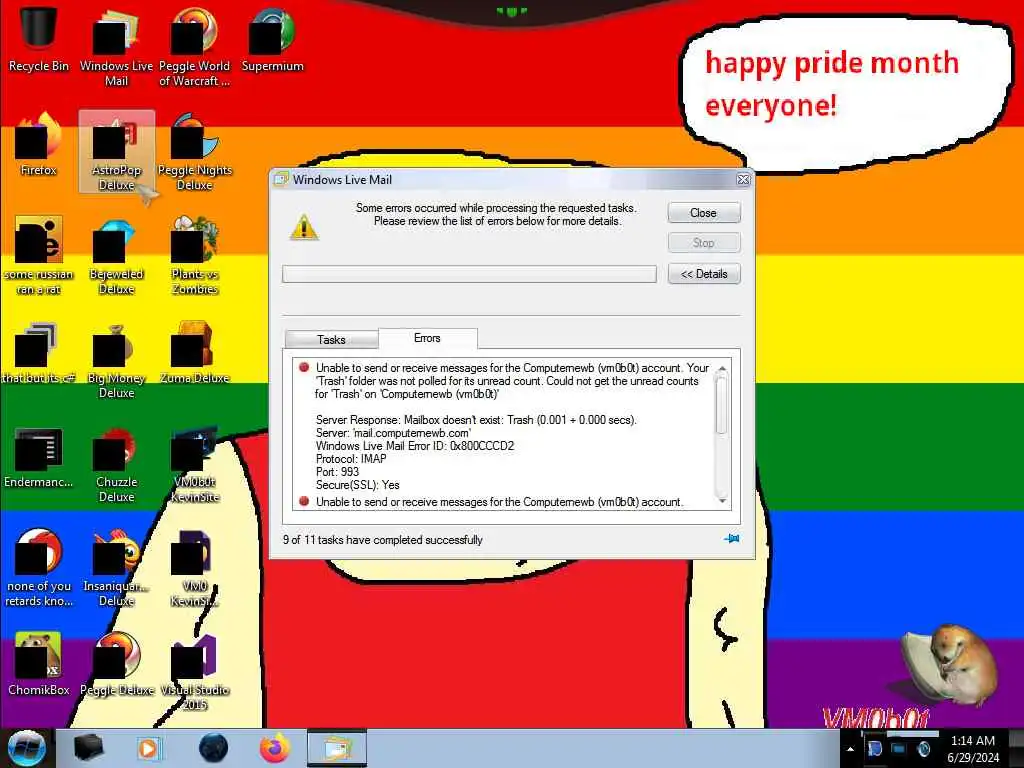Click the 'Port: 993' line

click(x=337, y=472)
